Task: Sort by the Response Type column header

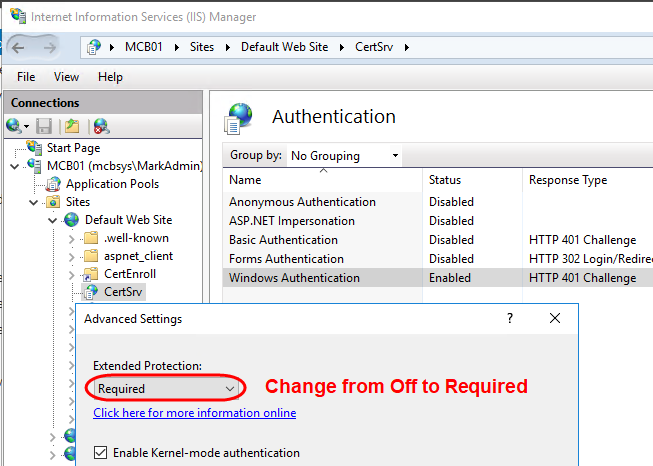Action: tap(588, 179)
